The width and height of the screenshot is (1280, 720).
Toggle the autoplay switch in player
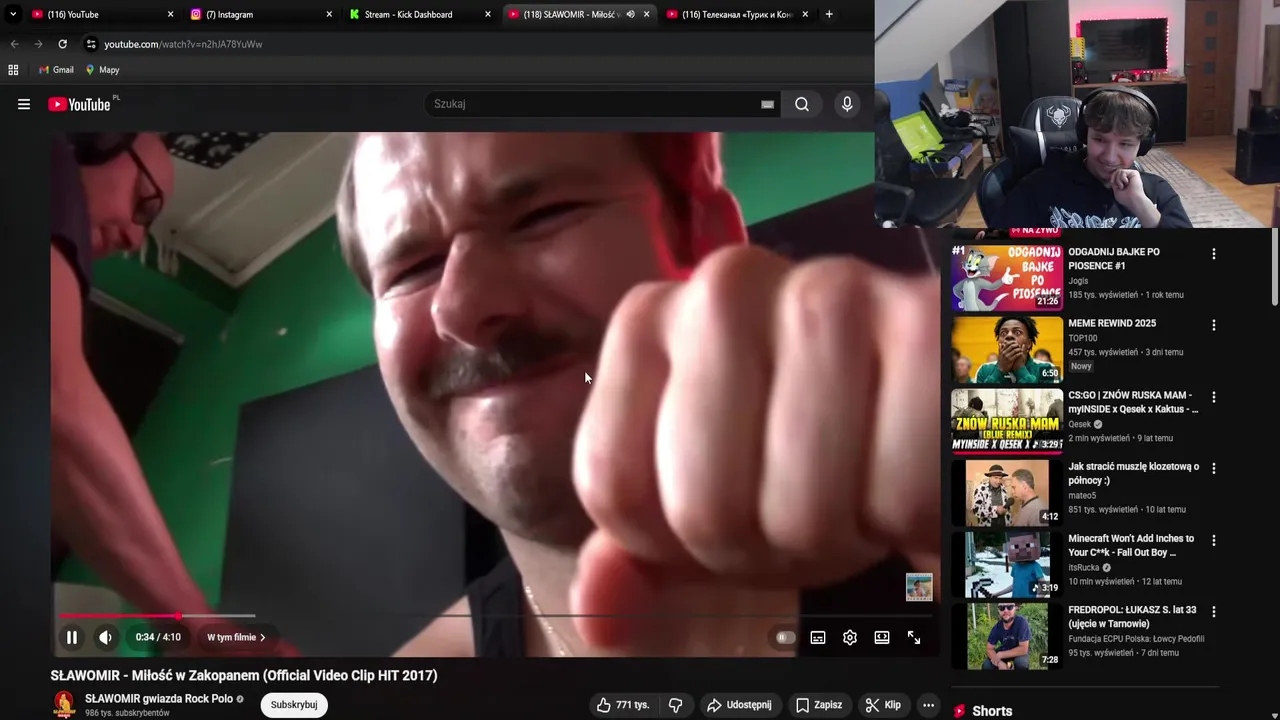[786, 637]
